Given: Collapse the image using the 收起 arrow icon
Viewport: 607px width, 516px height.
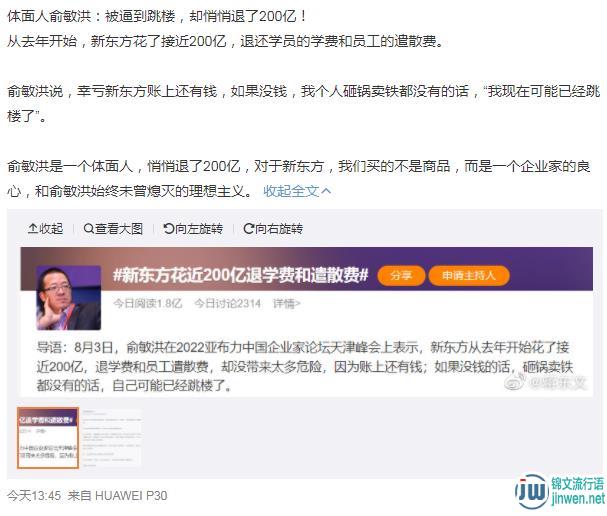Looking at the screenshot, I should tap(45, 229).
